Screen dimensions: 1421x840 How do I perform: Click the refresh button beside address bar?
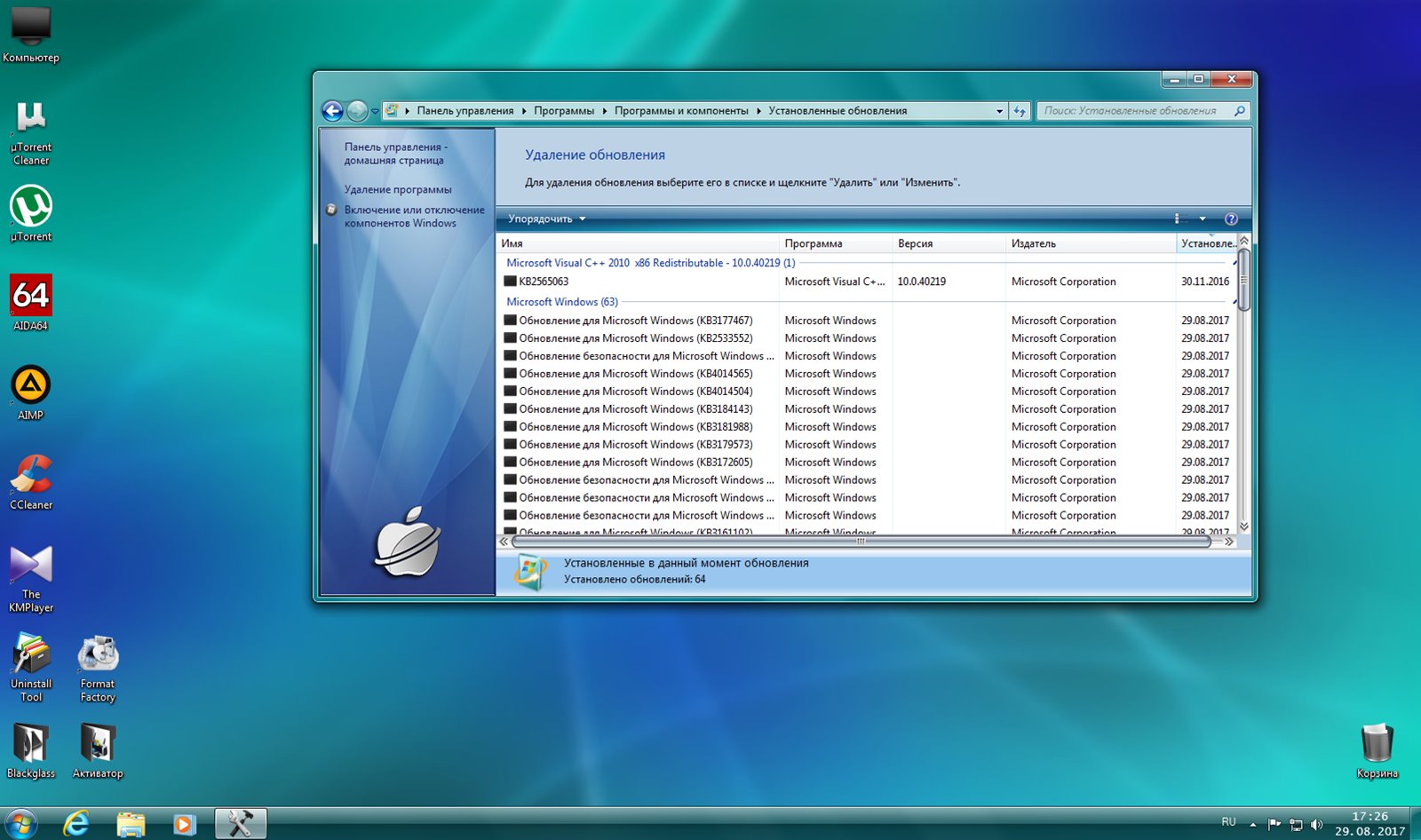[x=1020, y=111]
